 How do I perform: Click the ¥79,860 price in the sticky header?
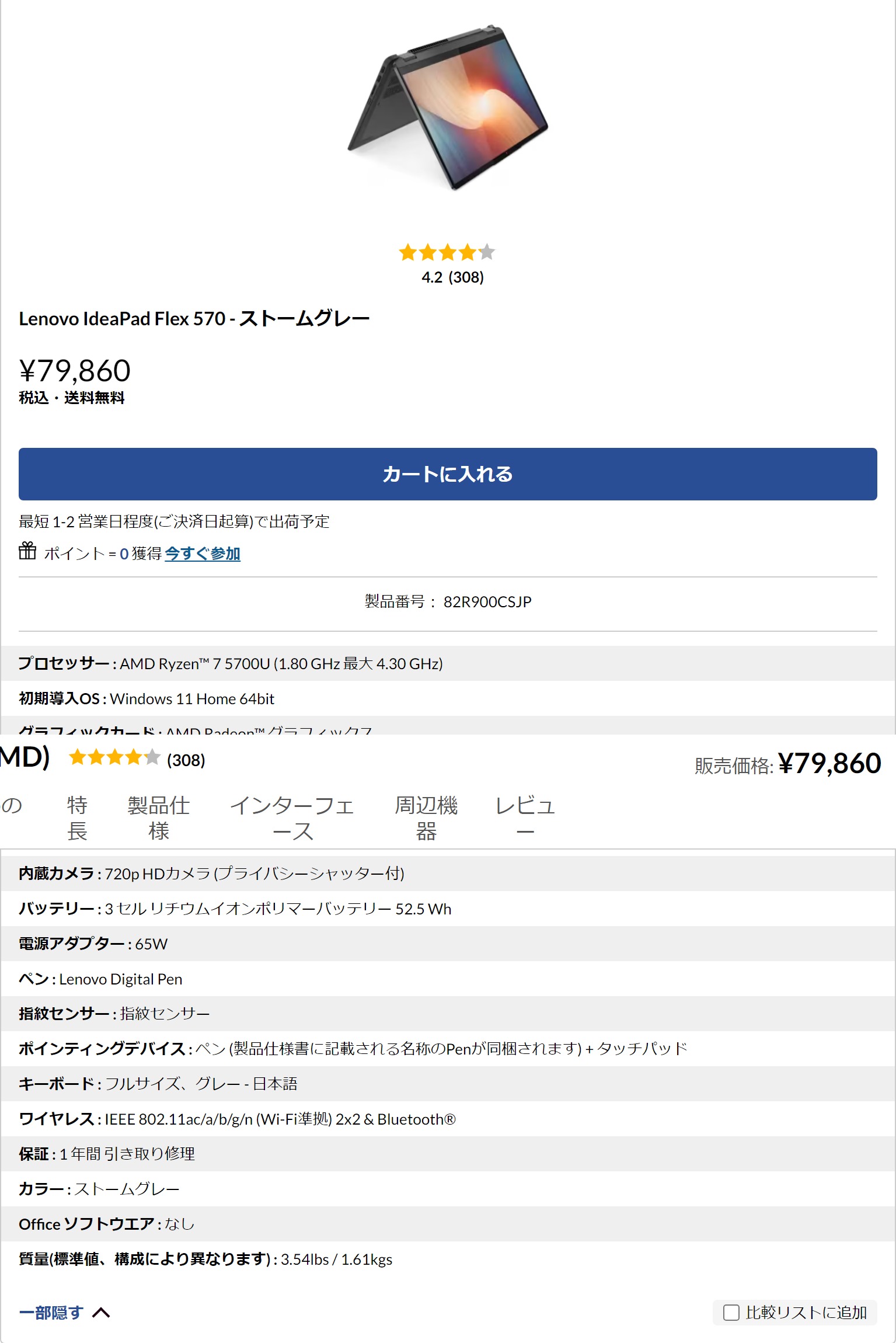coord(829,764)
